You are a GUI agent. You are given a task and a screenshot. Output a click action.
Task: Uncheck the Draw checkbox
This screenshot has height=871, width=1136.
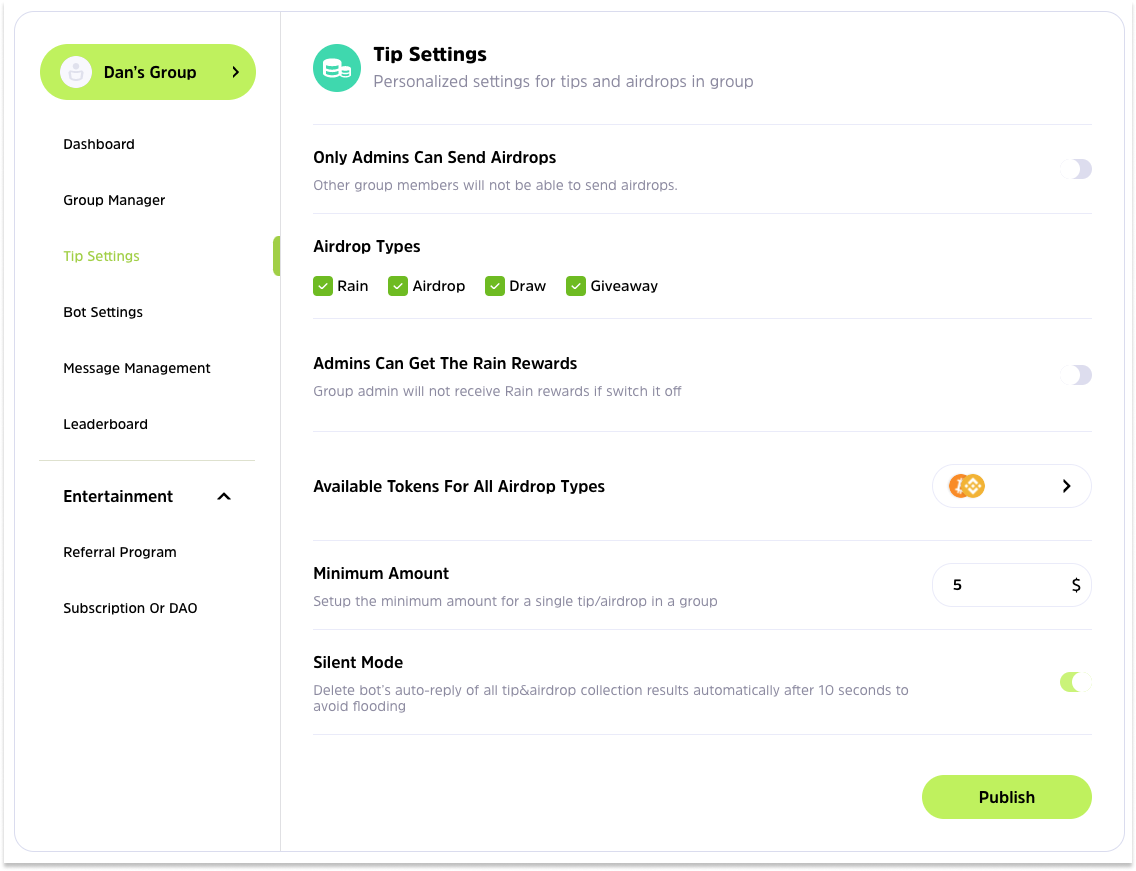(494, 286)
